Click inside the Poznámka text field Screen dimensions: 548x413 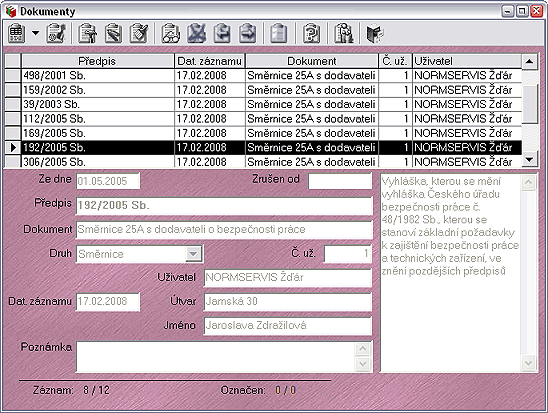(216, 357)
